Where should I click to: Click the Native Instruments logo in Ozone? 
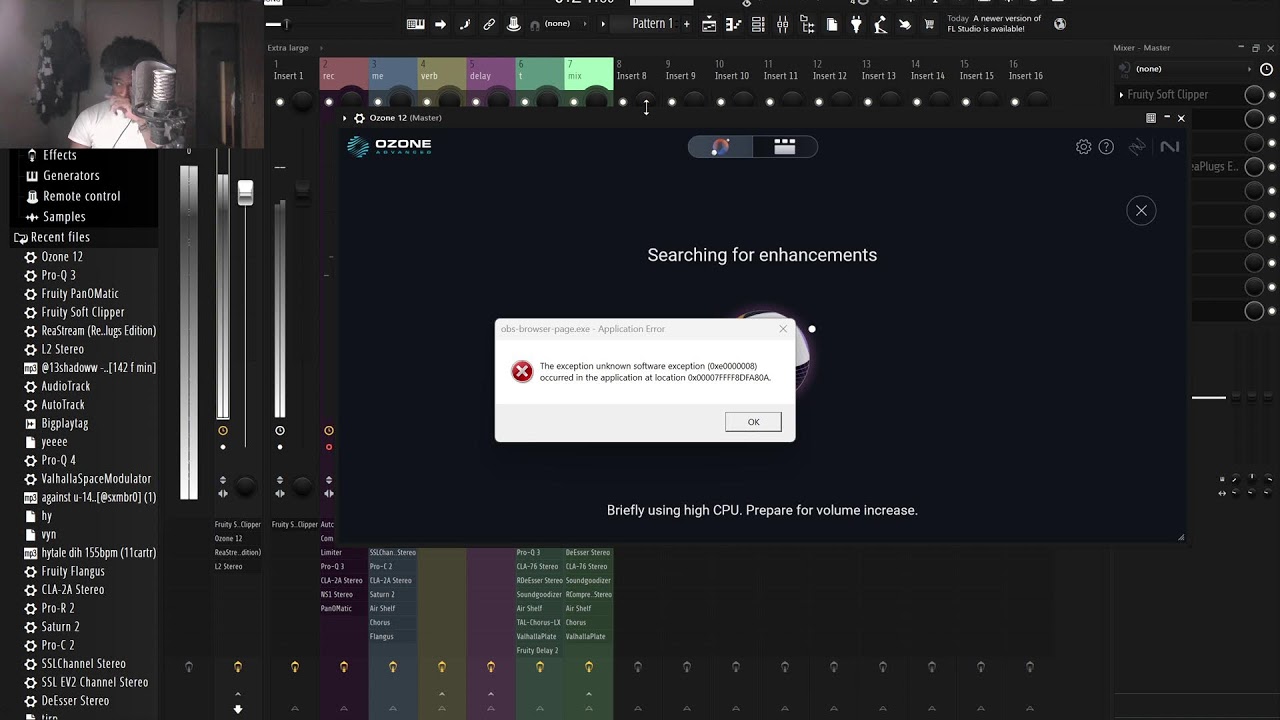point(1169,147)
